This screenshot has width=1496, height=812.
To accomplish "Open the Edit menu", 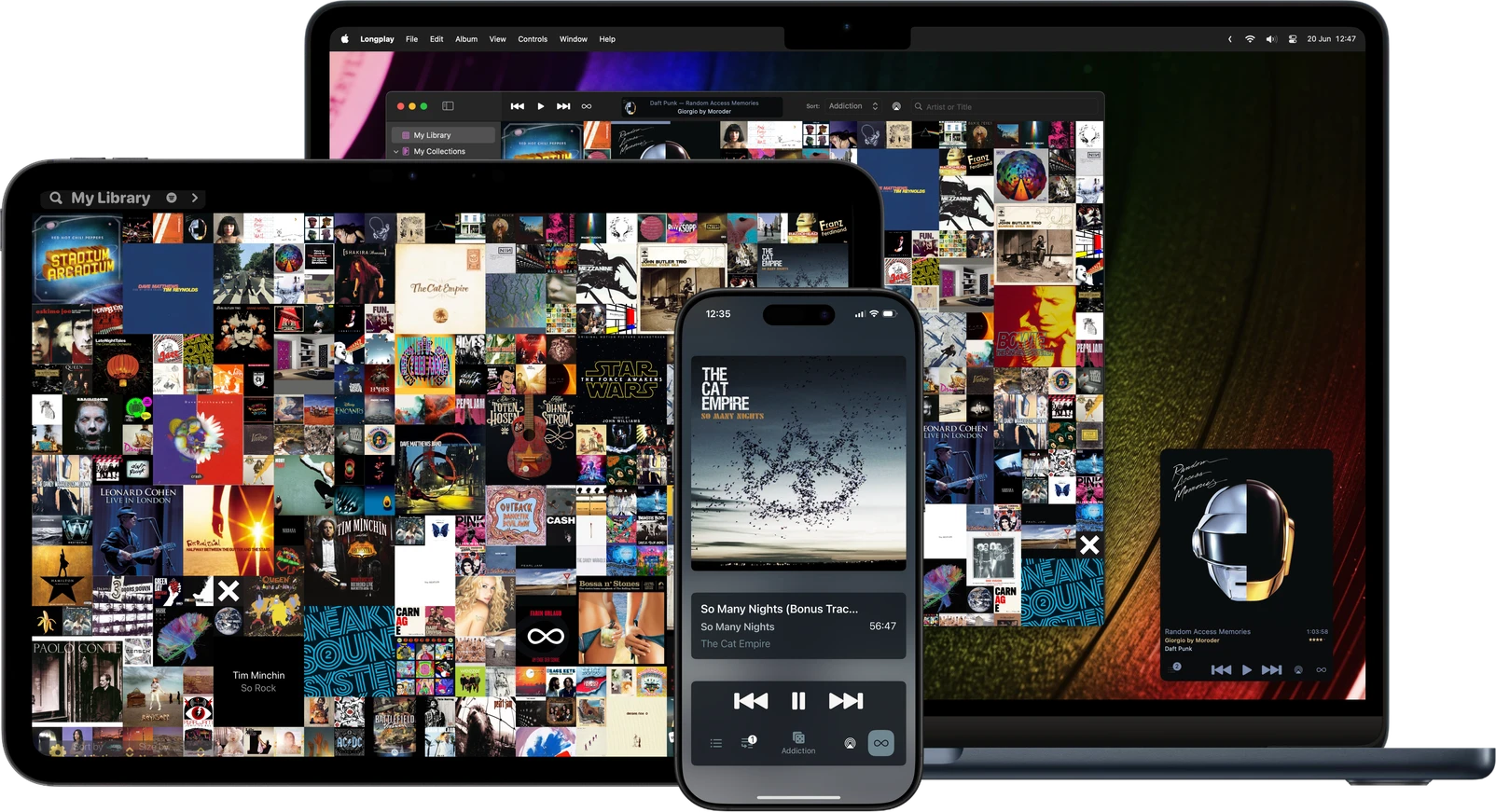I will 436,39.
